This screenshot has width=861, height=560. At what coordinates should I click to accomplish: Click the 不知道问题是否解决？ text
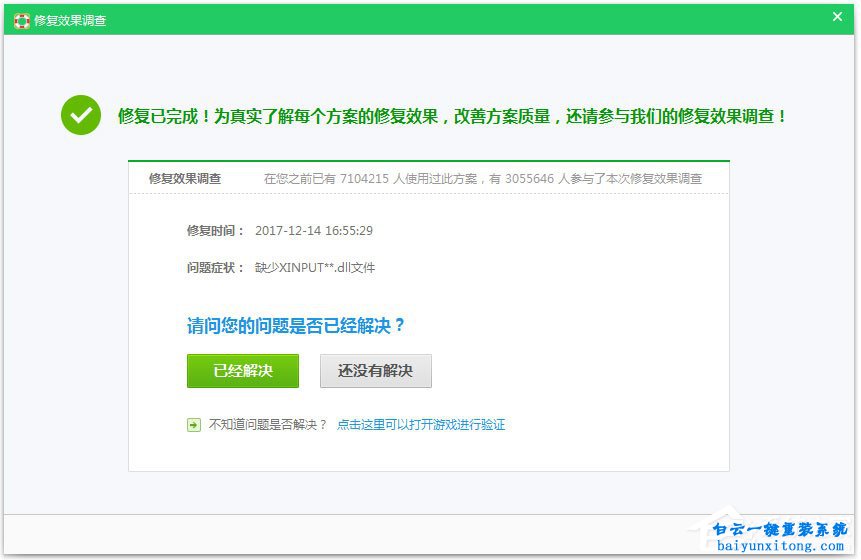267,424
